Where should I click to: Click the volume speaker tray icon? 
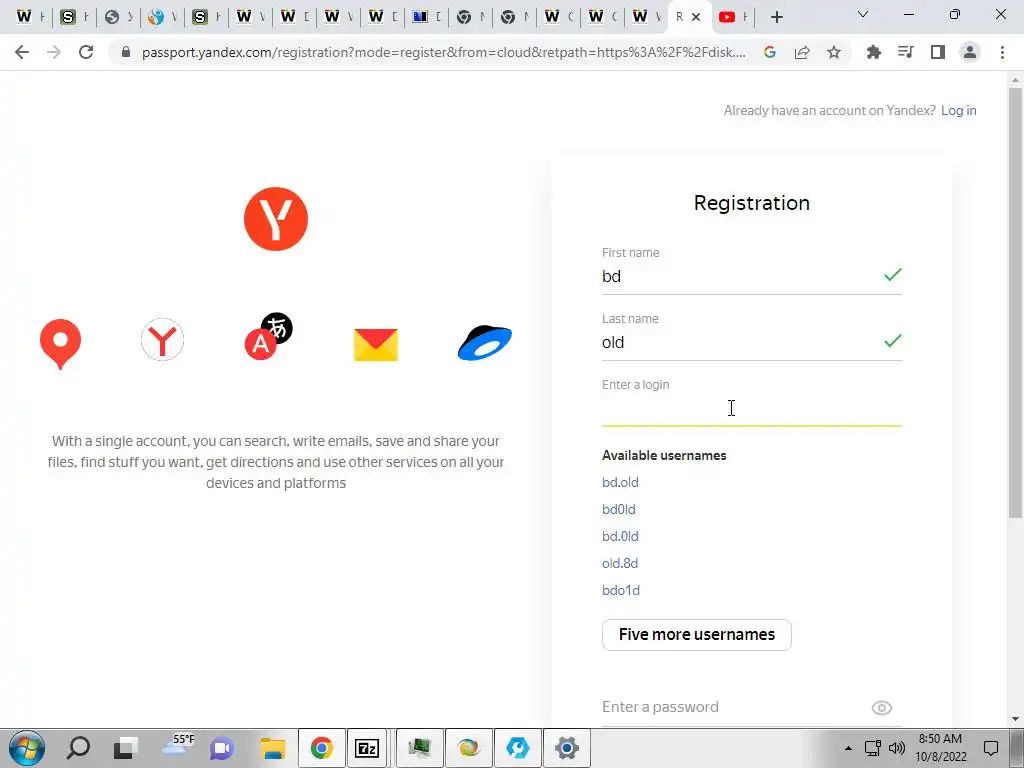pos(897,748)
